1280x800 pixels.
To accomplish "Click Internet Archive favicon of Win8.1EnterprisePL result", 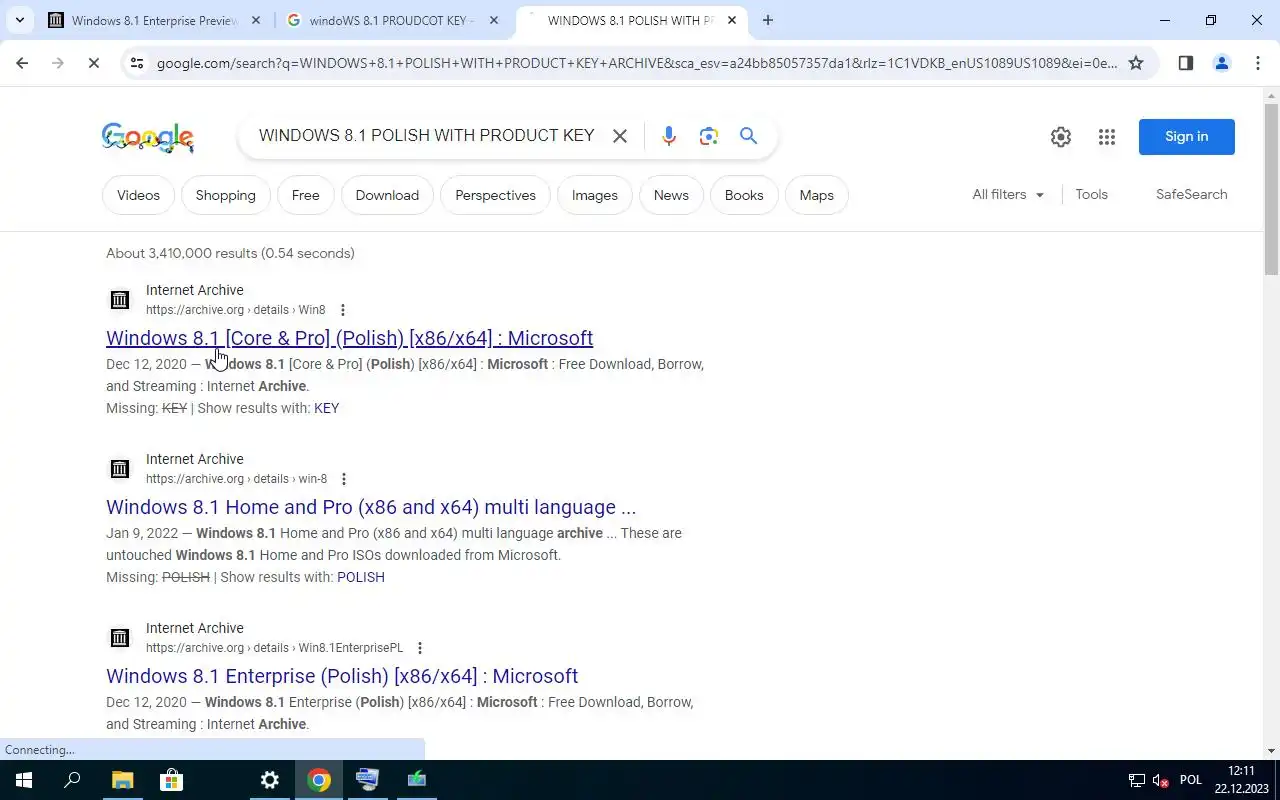I will click(120, 638).
